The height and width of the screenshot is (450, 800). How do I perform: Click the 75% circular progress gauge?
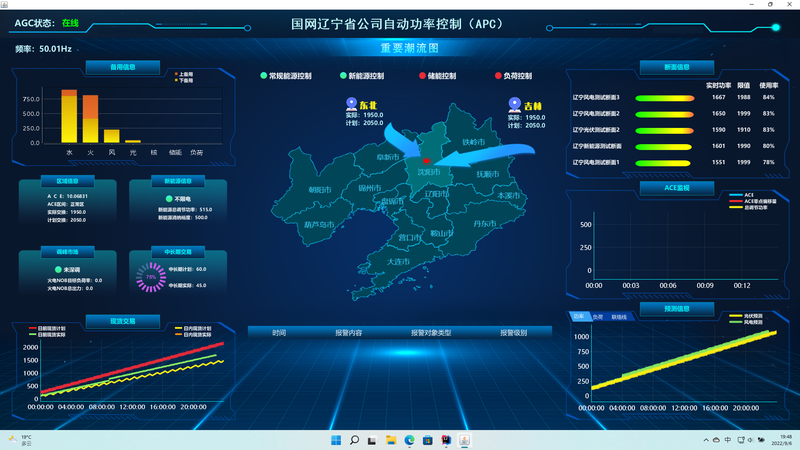click(x=151, y=277)
